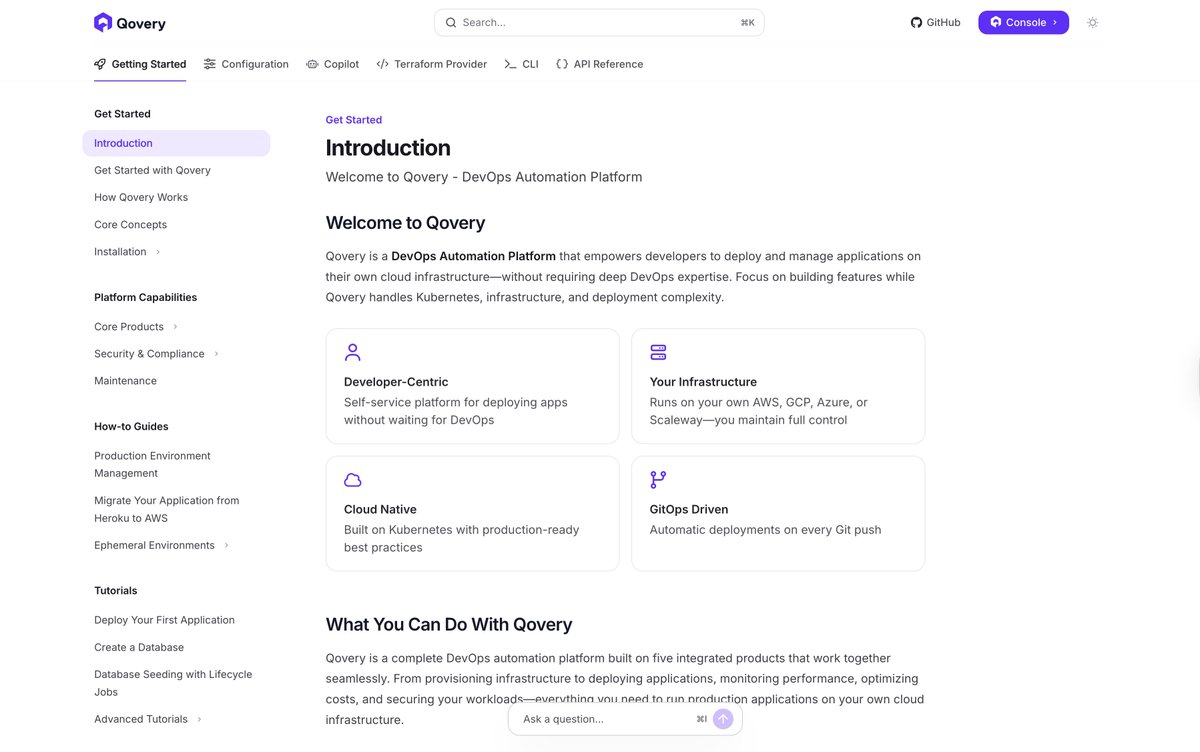This screenshot has width=1200, height=752.
Task: Open the GitOps Driven card
Action: (x=778, y=514)
